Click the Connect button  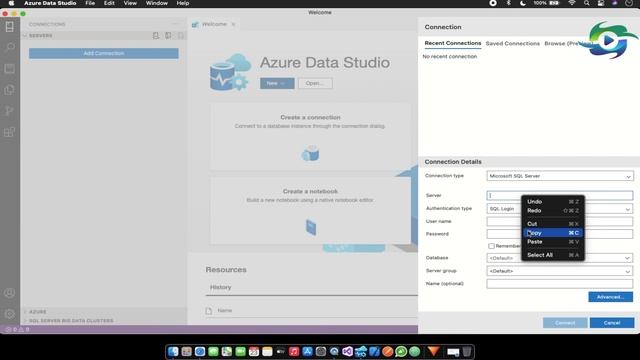pyautogui.click(x=565, y=323)
